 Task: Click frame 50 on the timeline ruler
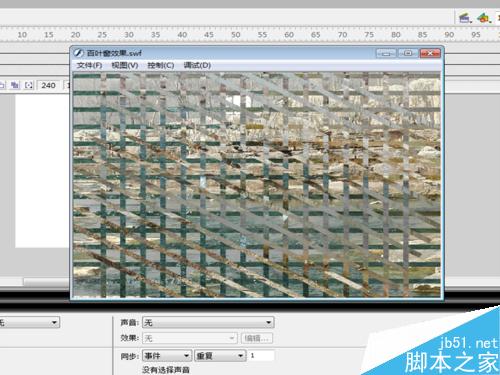point(236,35)
